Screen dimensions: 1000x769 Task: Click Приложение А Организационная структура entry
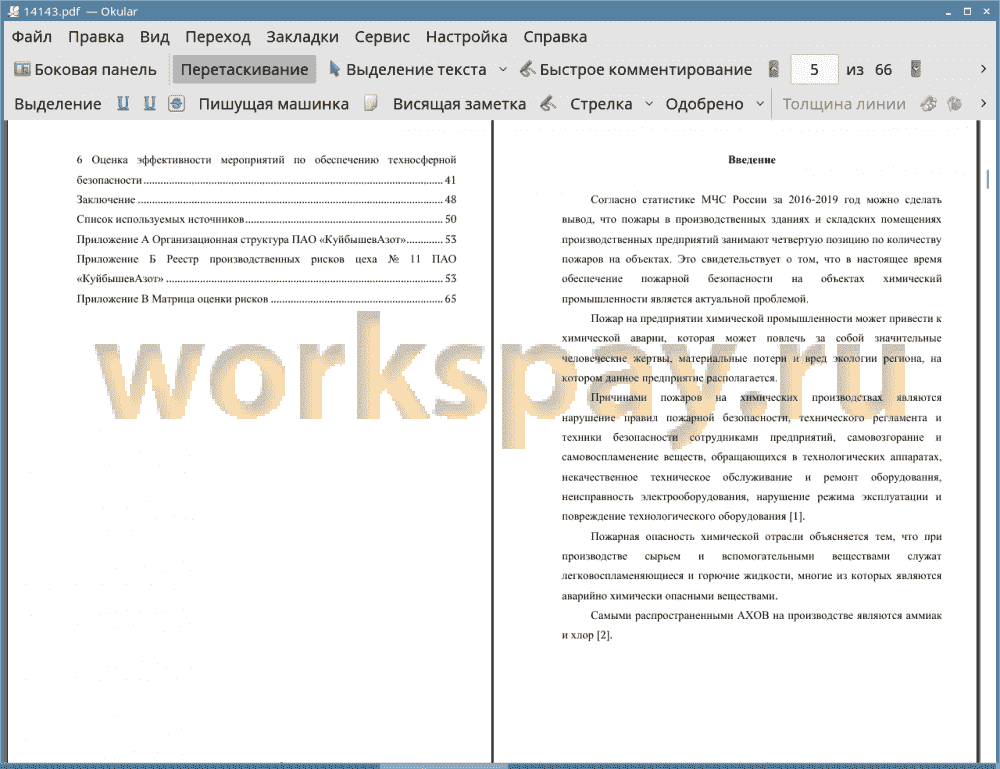click(x=266, y=240)
